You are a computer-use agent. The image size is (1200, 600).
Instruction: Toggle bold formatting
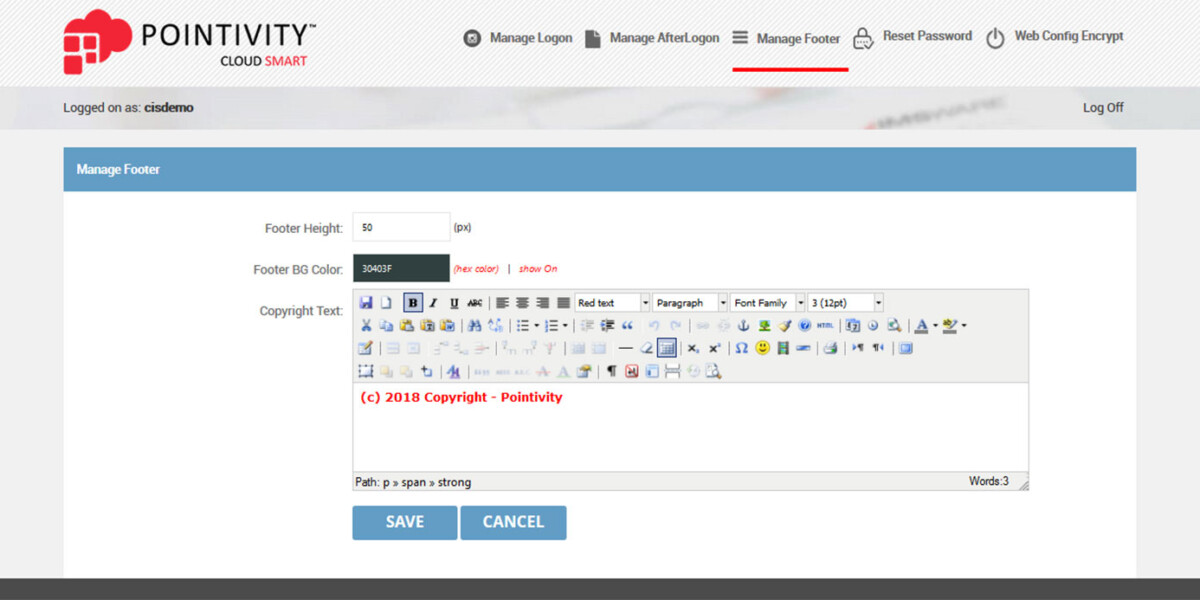413,303
